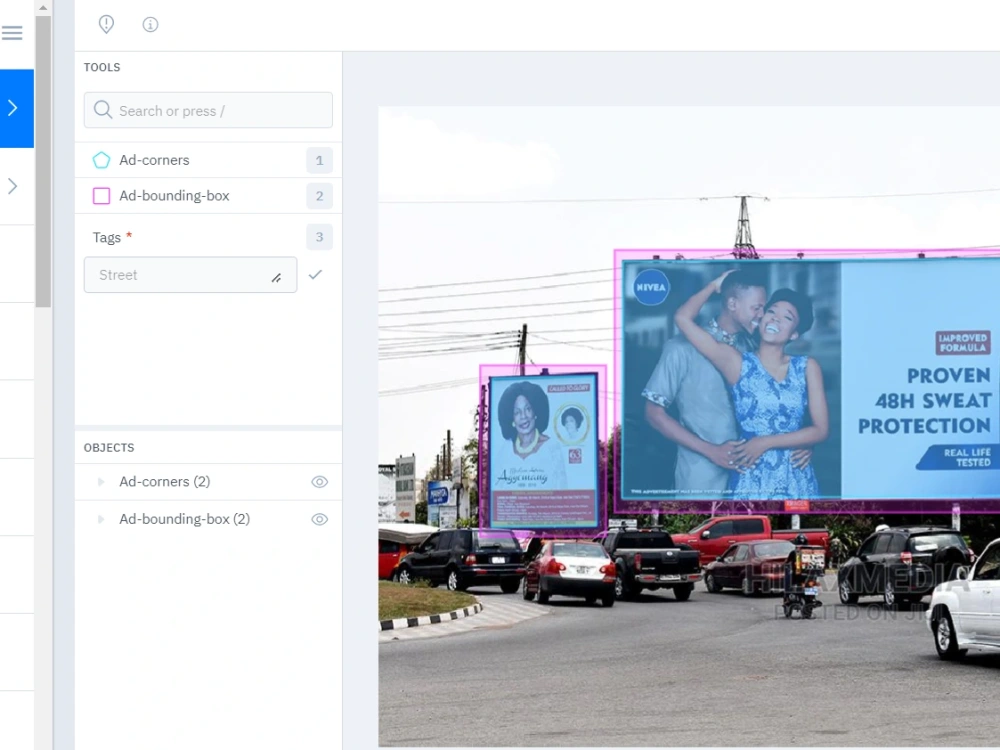The image size is (1000, 750).
Task: Open the hint pin icon above Tools
Action: coord(105,24)
